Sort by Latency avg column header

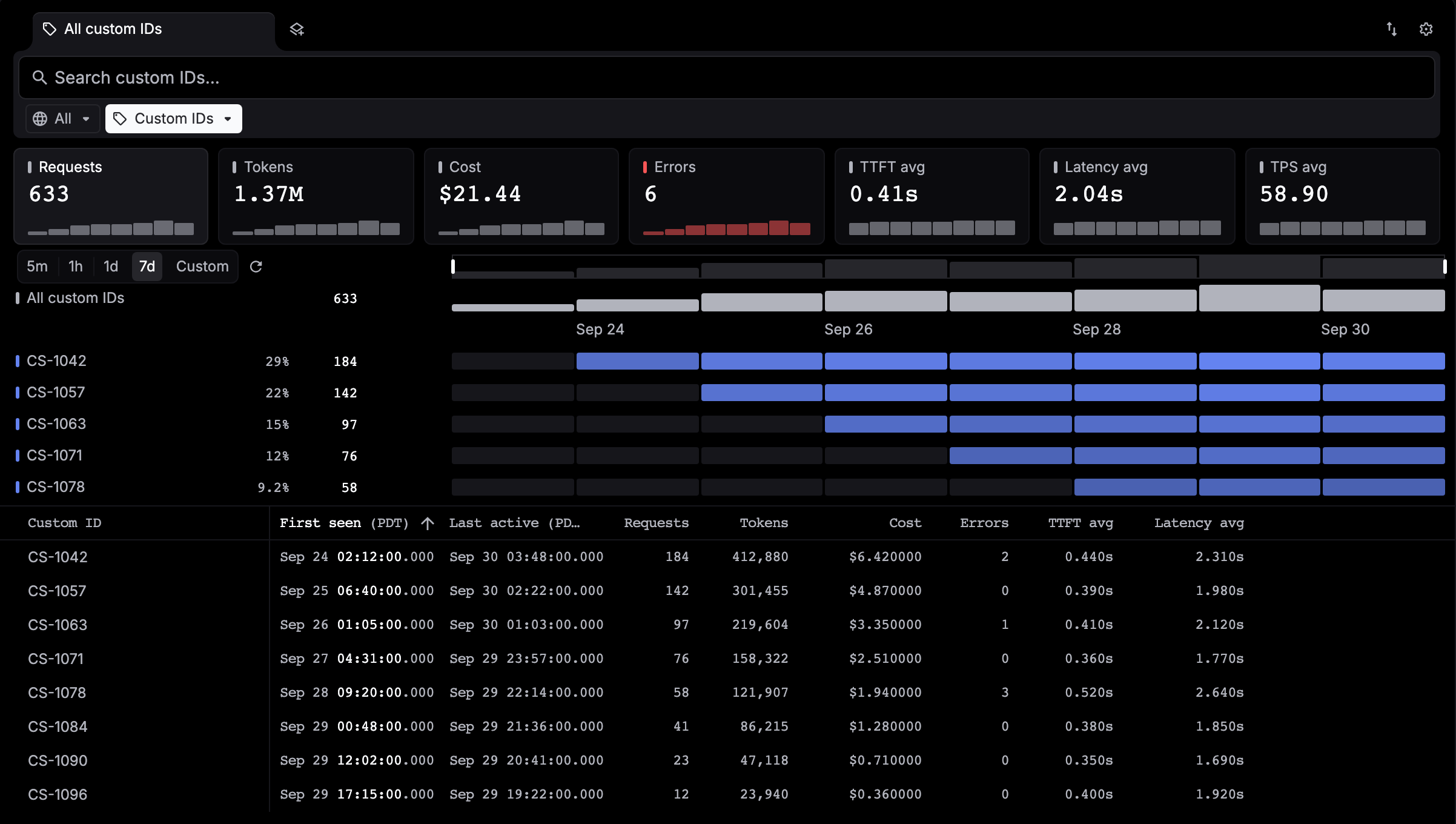1199,523
